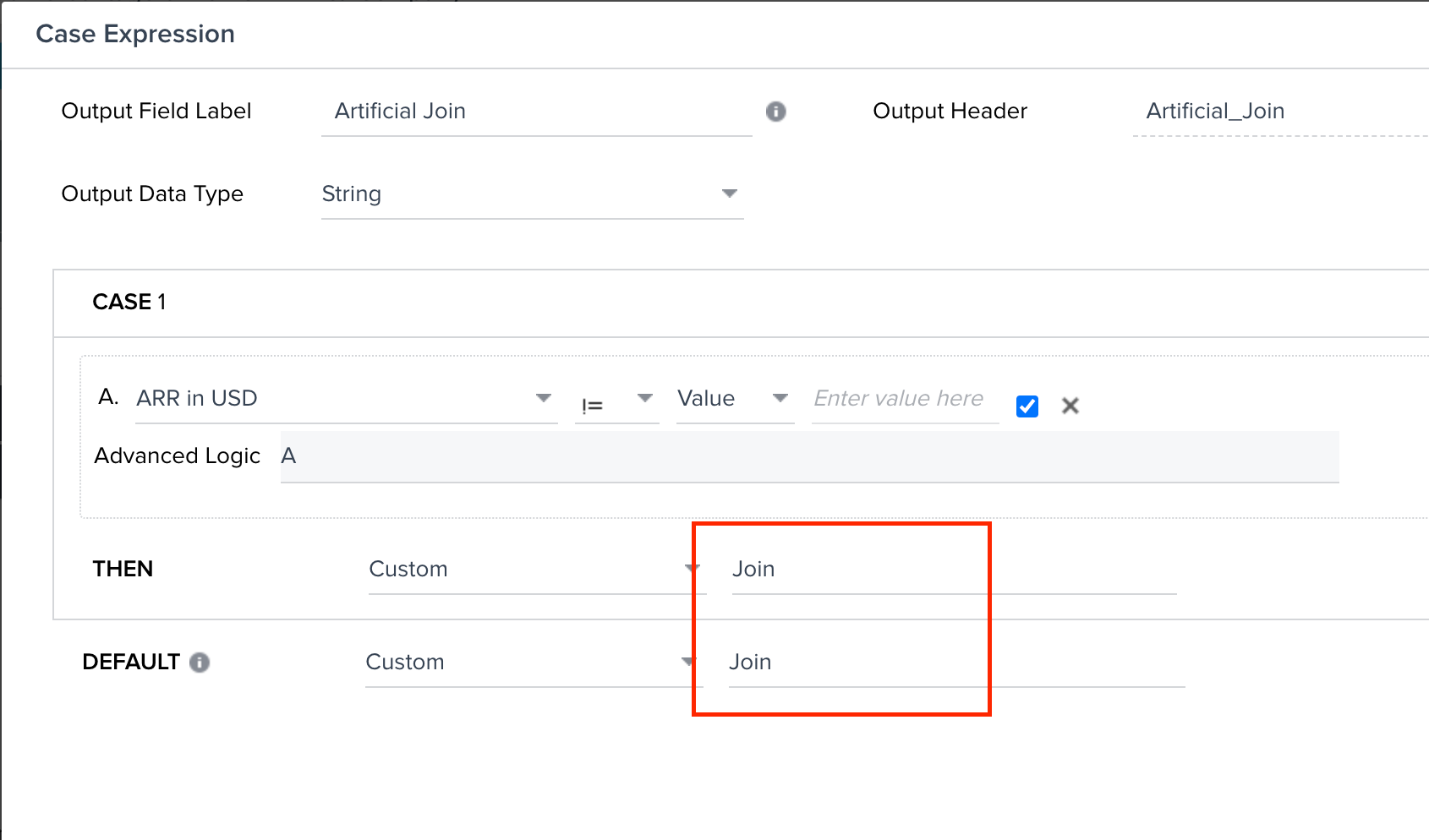Open the != operator dropdown
This screenshot has width=1429, height=840.
[x=617, y=401]
